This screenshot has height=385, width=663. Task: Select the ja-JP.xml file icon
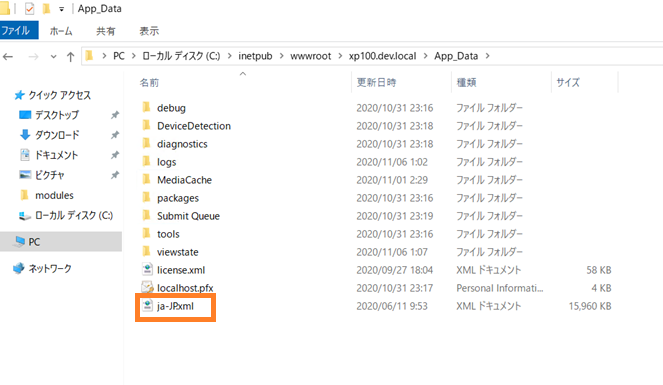click(147, 306)
